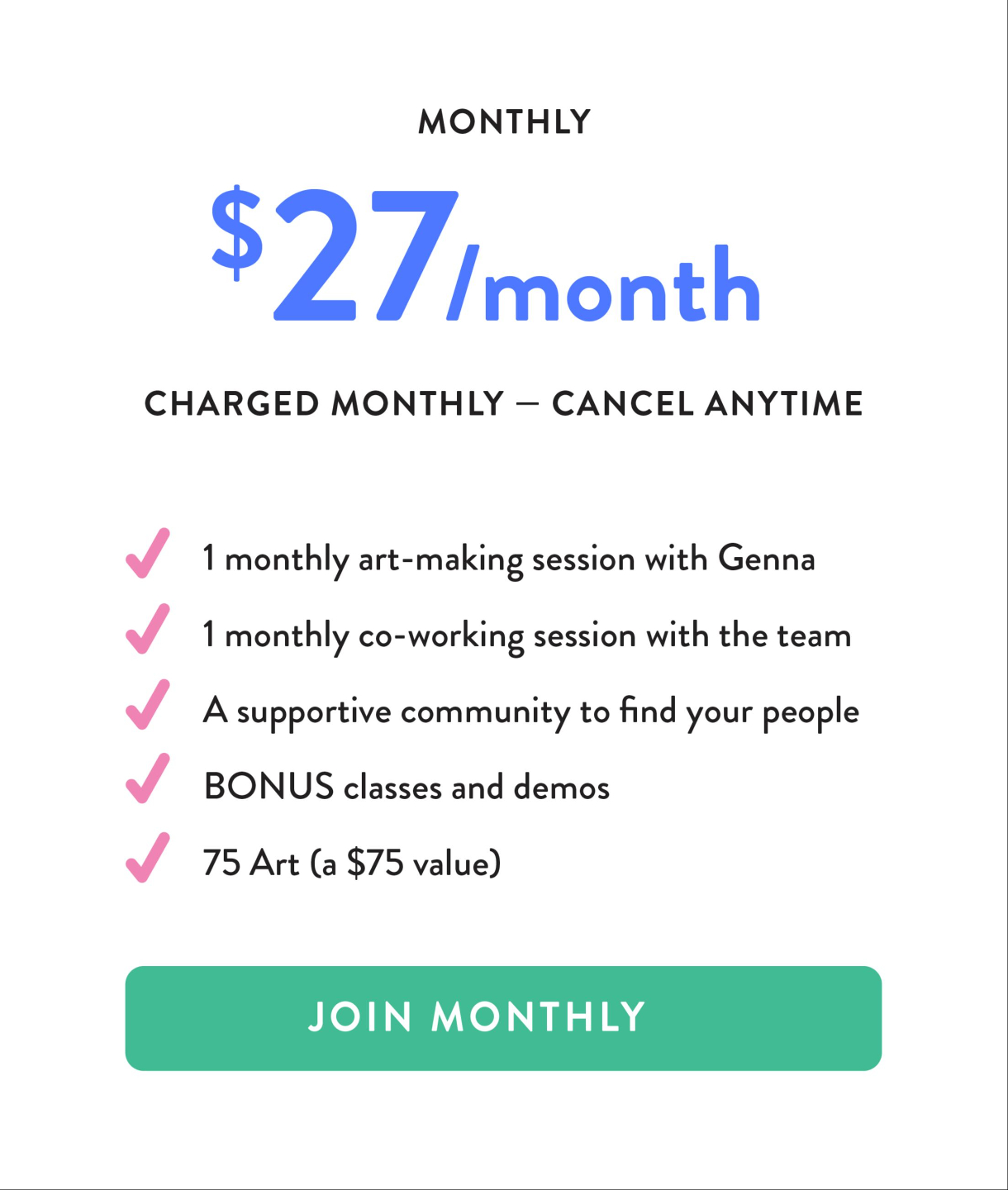Viewport: 1008px width, 1190px height.
Task: Select '1 monthly co-working session with the team'
Action: pos(527,636)
